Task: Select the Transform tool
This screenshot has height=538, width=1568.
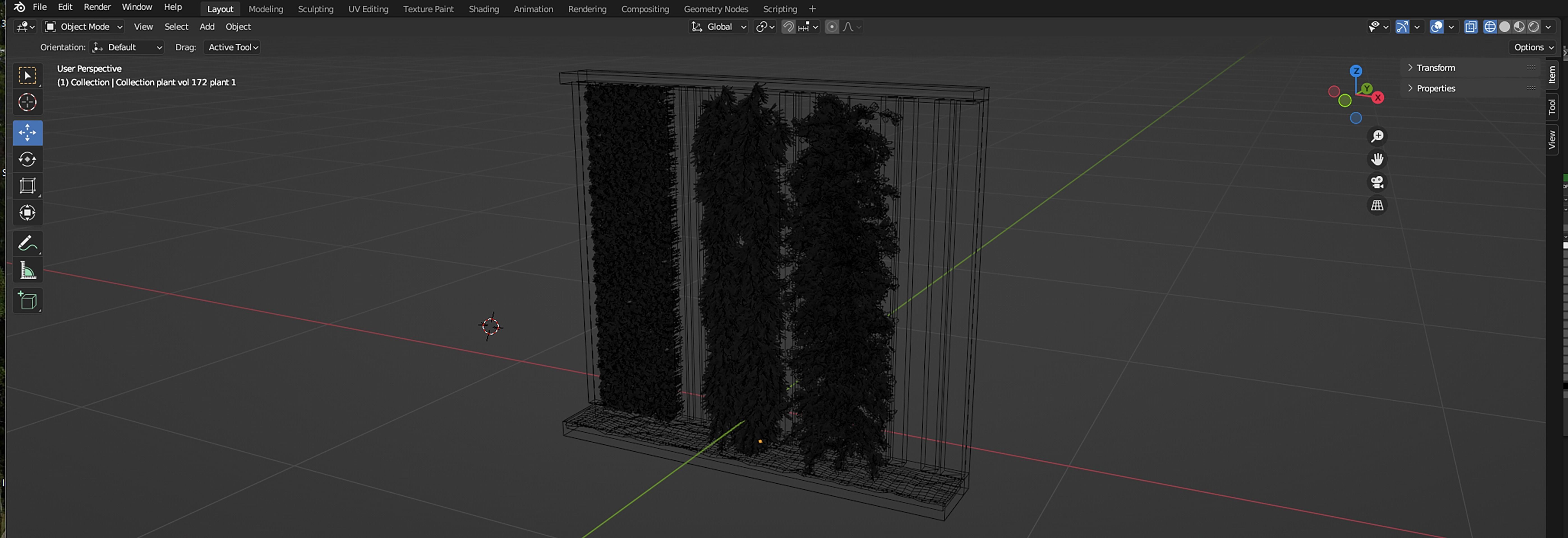Action: (x=27, y=213)
